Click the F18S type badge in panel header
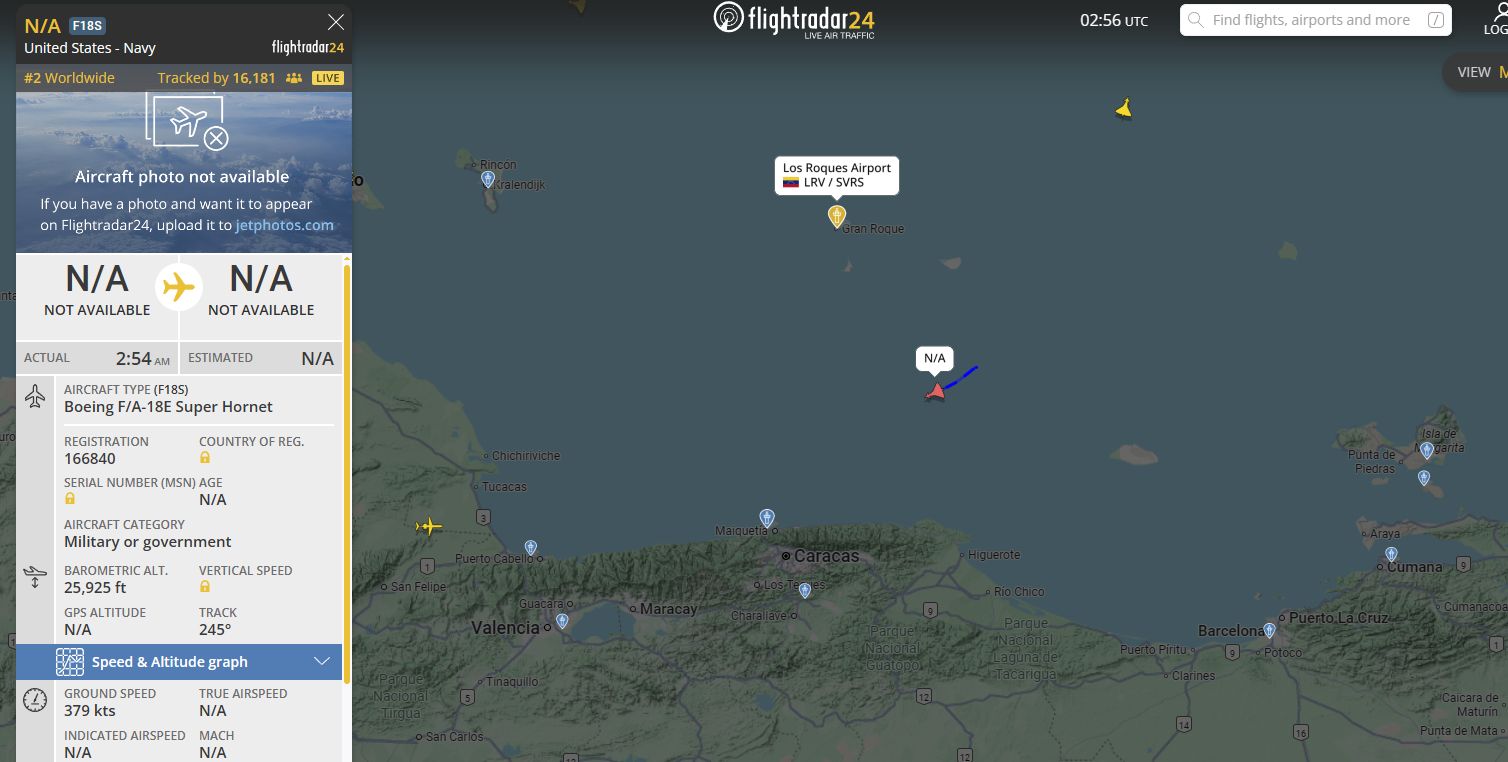The image size is (1508, 762). tap(88, 26)
